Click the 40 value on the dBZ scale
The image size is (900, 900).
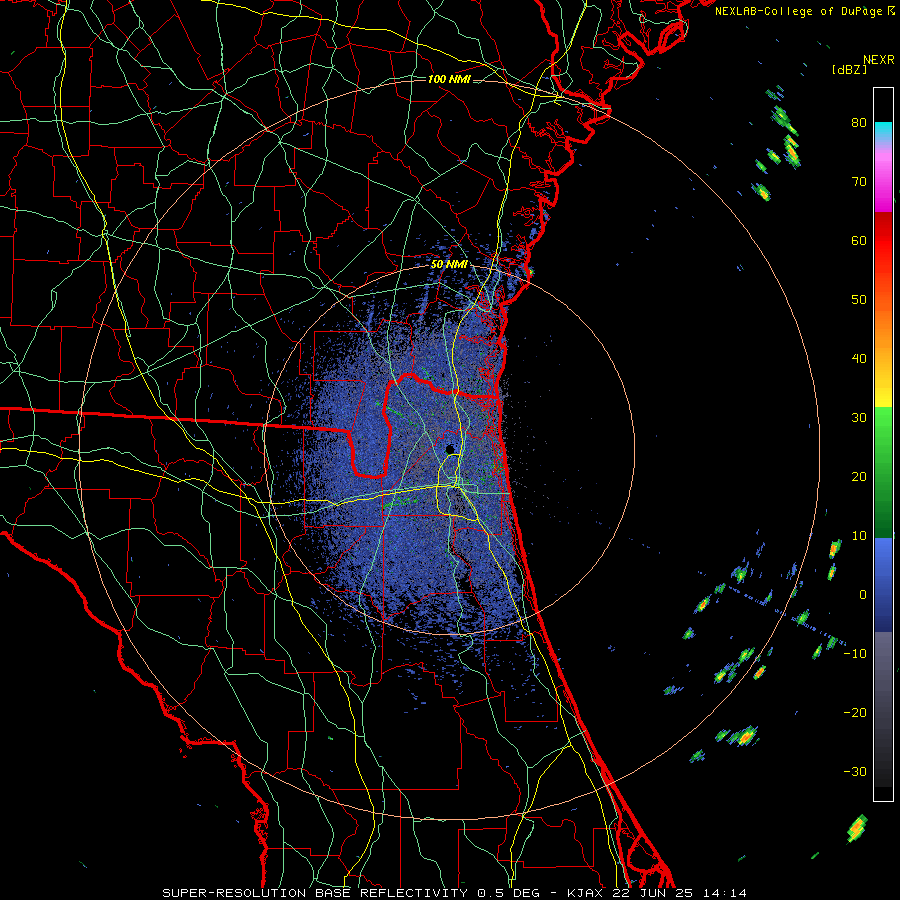tap(859, 359)
